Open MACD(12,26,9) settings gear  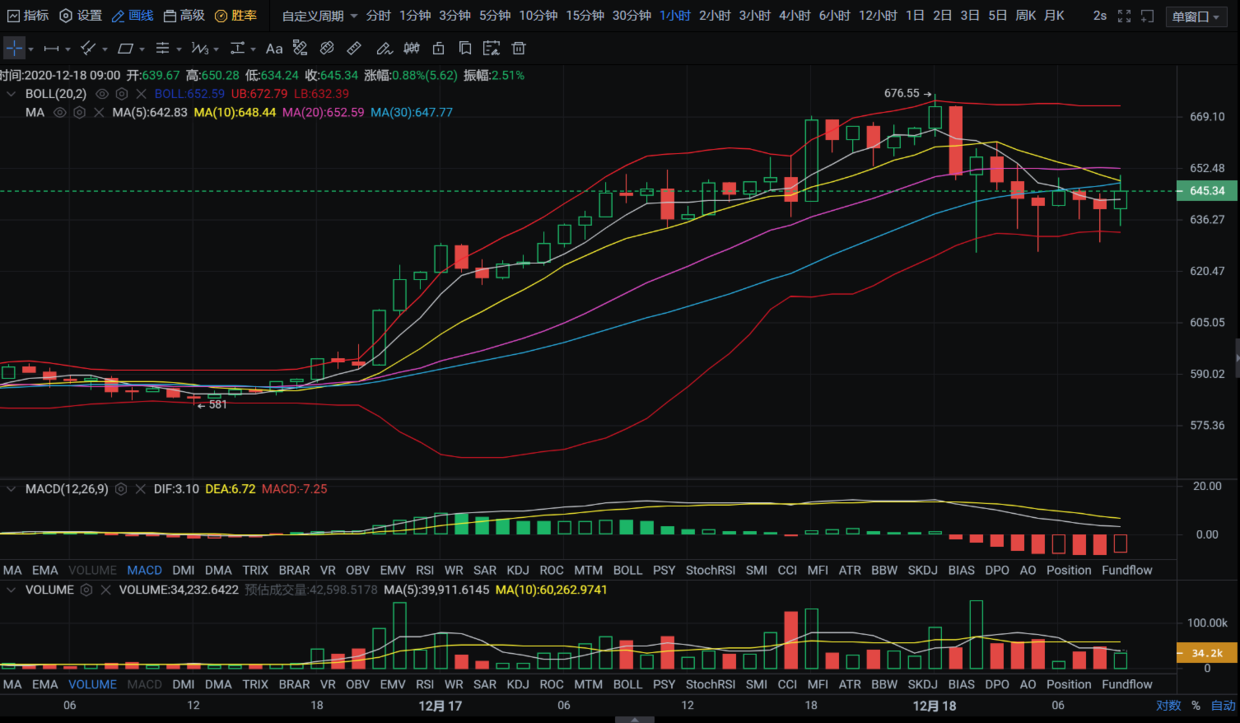(121, 489)
